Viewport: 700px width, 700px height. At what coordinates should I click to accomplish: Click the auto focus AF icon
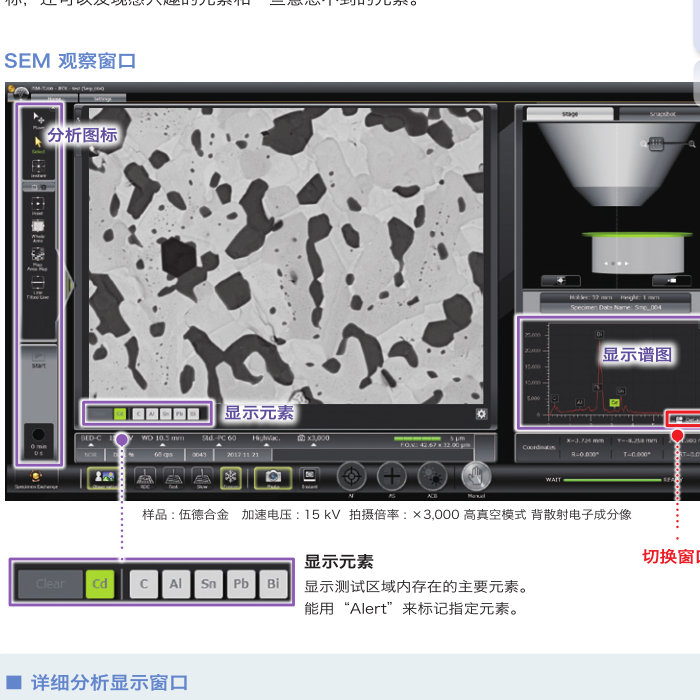(x=351, y=477)
